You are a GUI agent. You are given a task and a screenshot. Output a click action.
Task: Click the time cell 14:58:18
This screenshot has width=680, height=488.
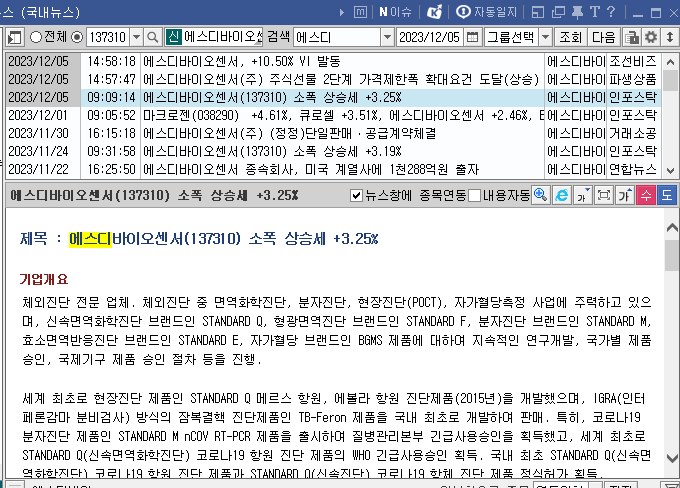tap(111, 62)
